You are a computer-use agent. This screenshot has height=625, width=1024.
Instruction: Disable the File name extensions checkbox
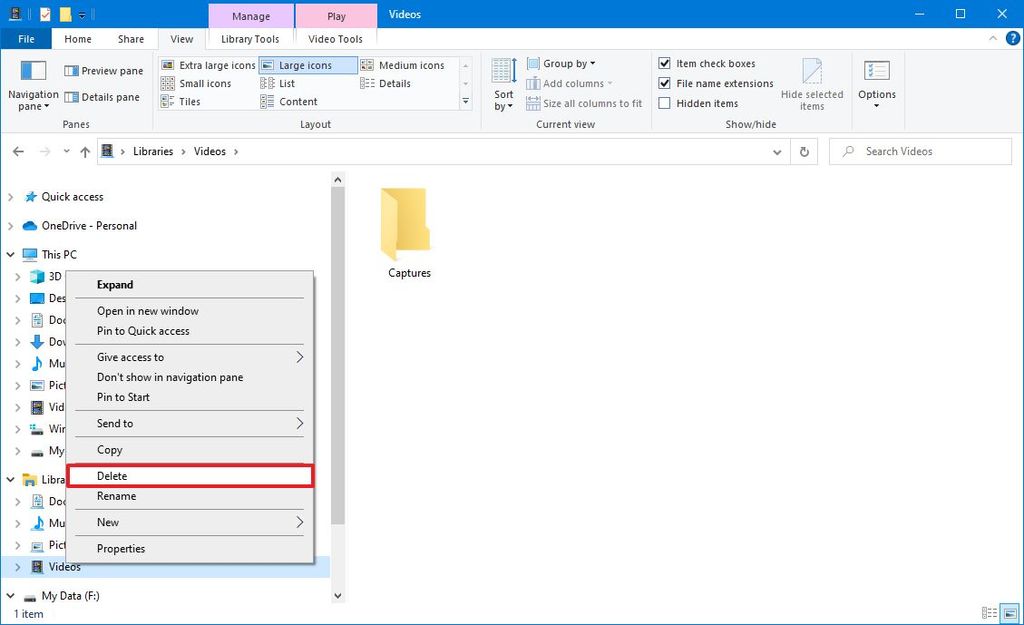[666, 83]
